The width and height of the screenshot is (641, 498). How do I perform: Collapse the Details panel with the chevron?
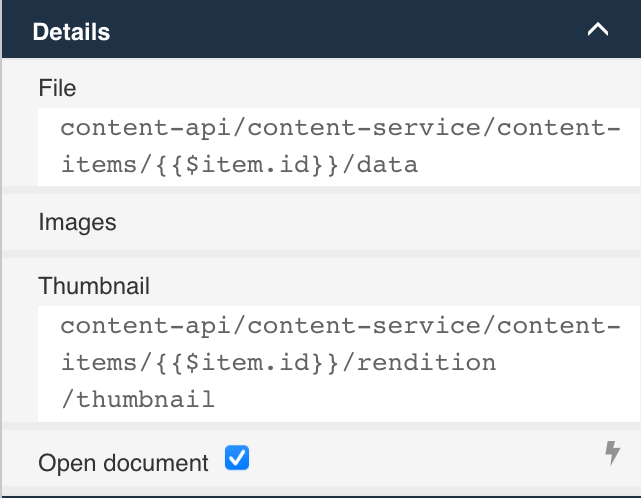pos(598,30)
